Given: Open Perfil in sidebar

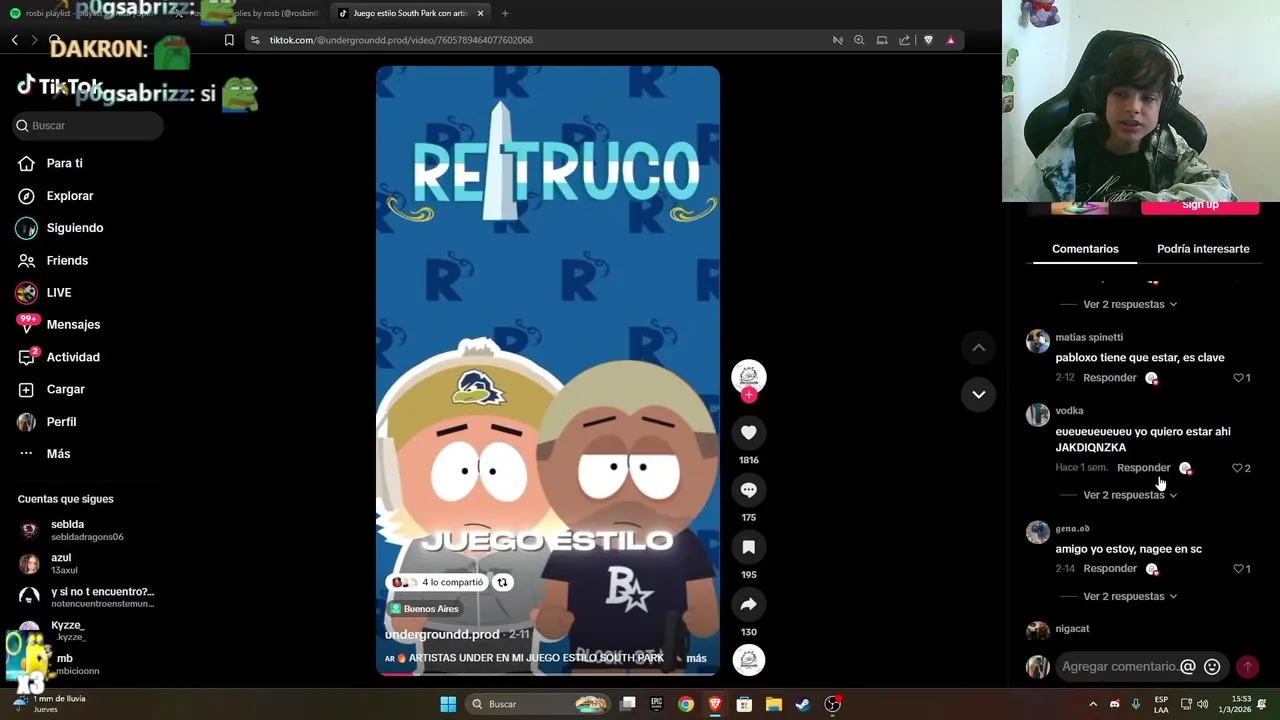Looking at the screenshot, I should 61,422.
